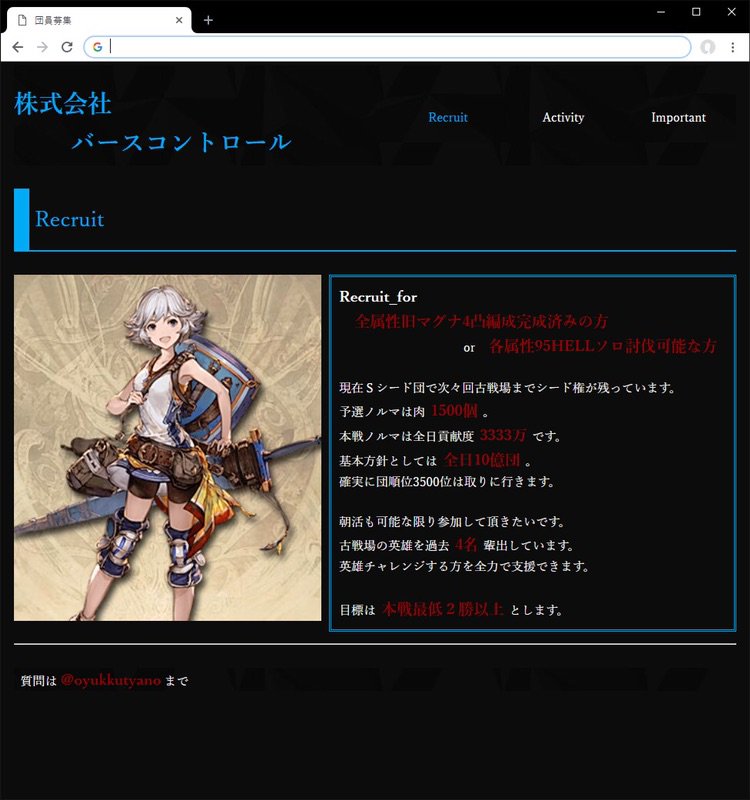The height and width of the screenshot is (800, 750).
Task: Open the @oyukkutyano contact link
Action: [x=111, y=680]
